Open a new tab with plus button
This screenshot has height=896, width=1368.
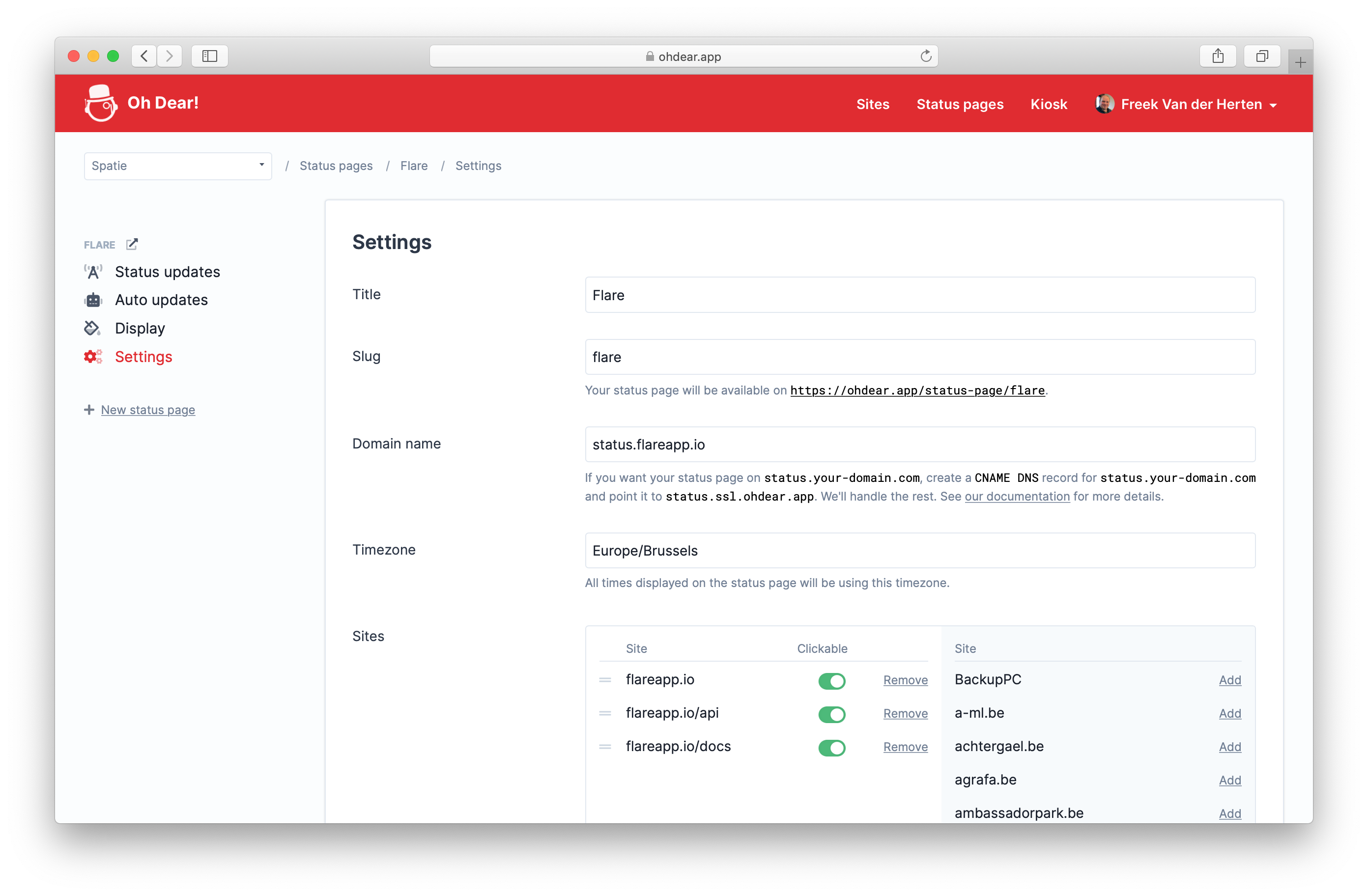[x=1300, y=62]
